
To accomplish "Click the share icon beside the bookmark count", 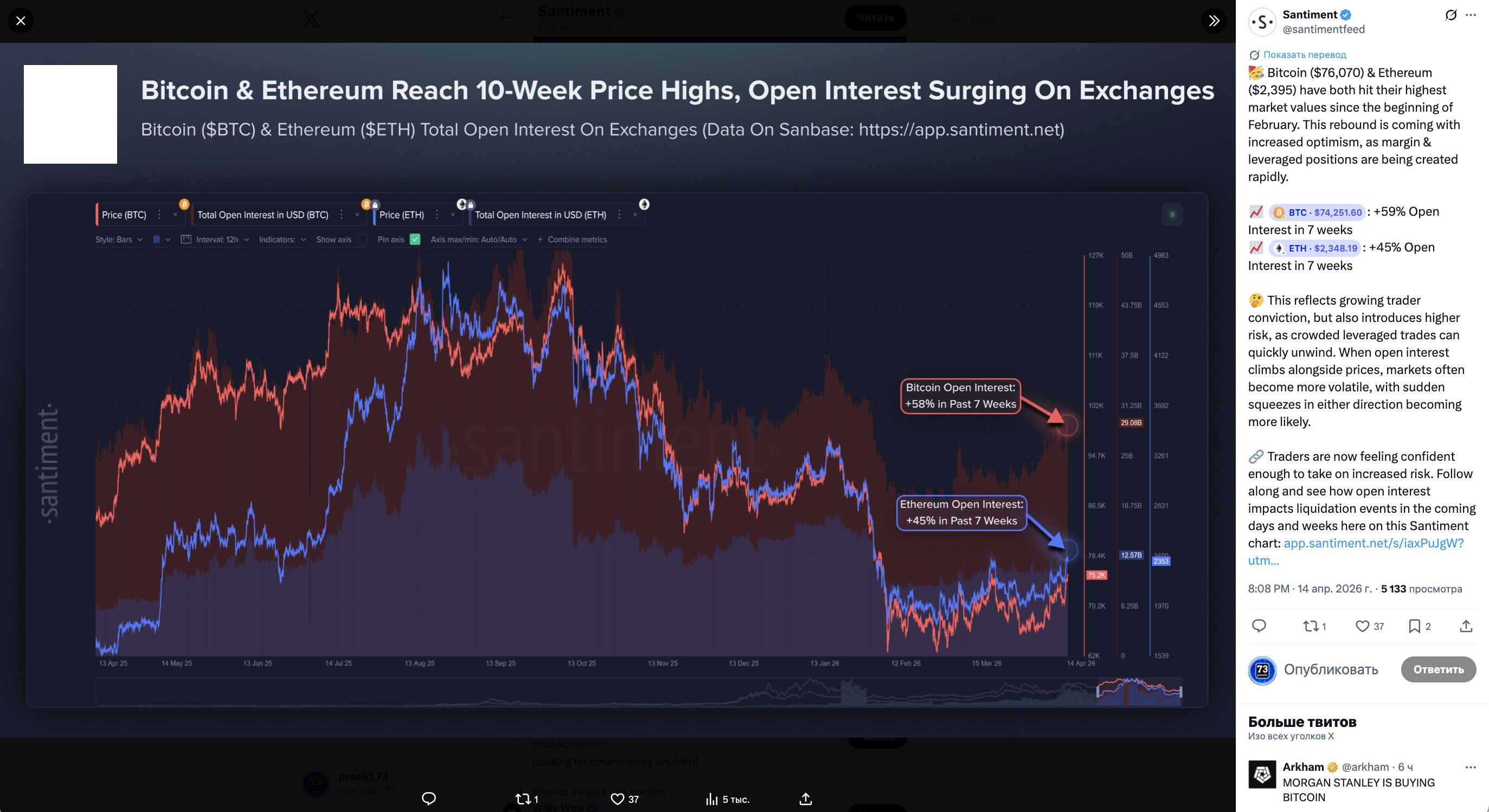I will pyautogui.click(x=1466, y=626).
